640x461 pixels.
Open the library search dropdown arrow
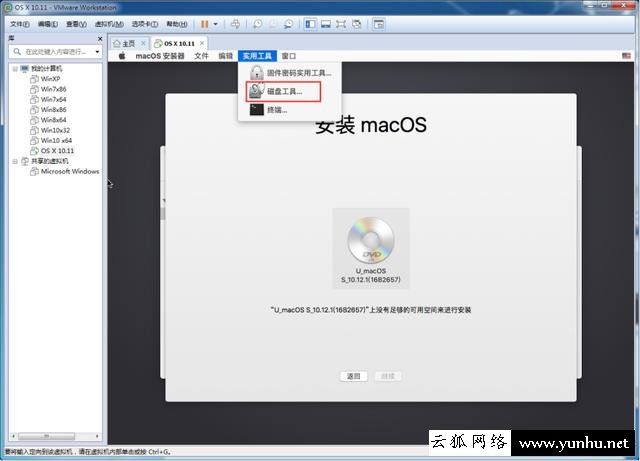[97, 52]
